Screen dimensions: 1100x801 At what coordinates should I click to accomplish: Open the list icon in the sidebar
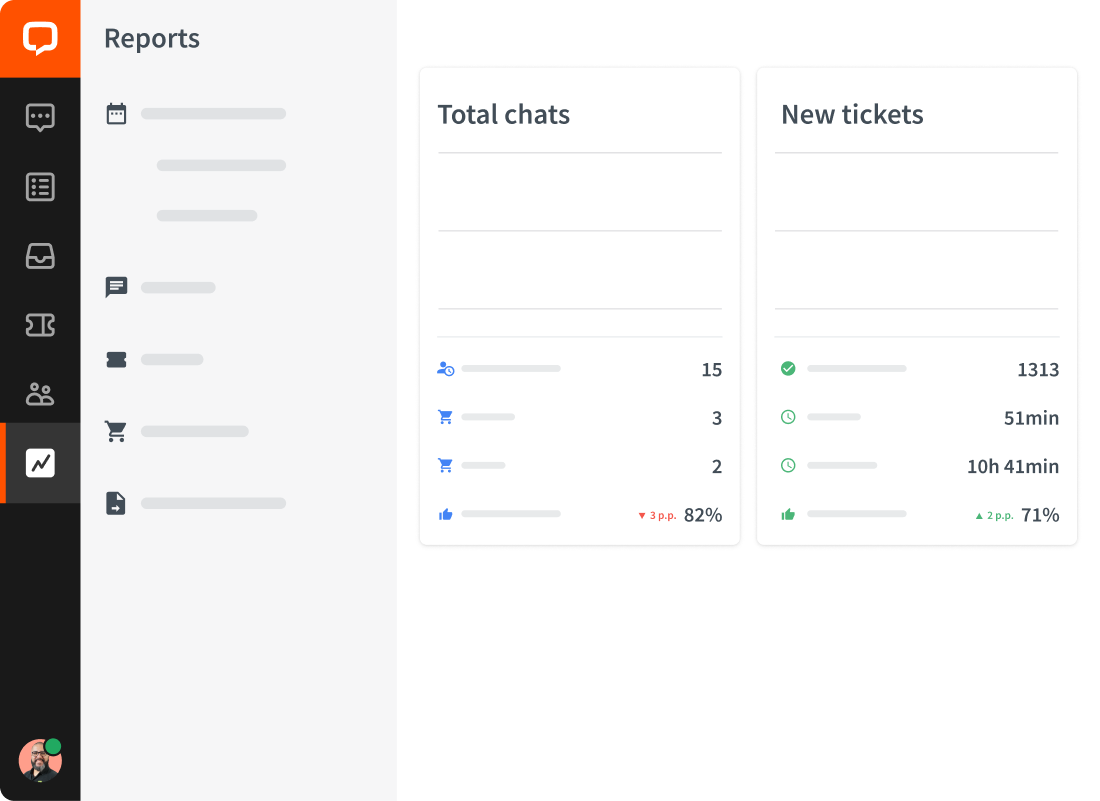pyautogui.click(x=40, y=187)
